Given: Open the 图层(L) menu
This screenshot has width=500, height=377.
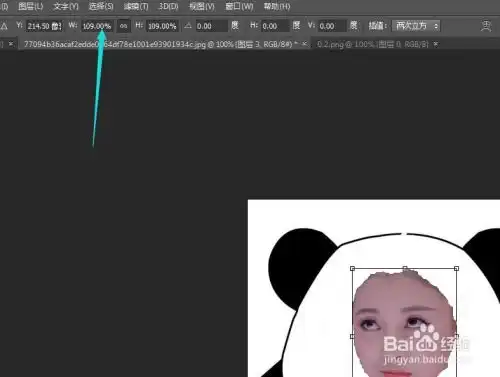Looking at the screenshot, I should click(x=30, y=6).
